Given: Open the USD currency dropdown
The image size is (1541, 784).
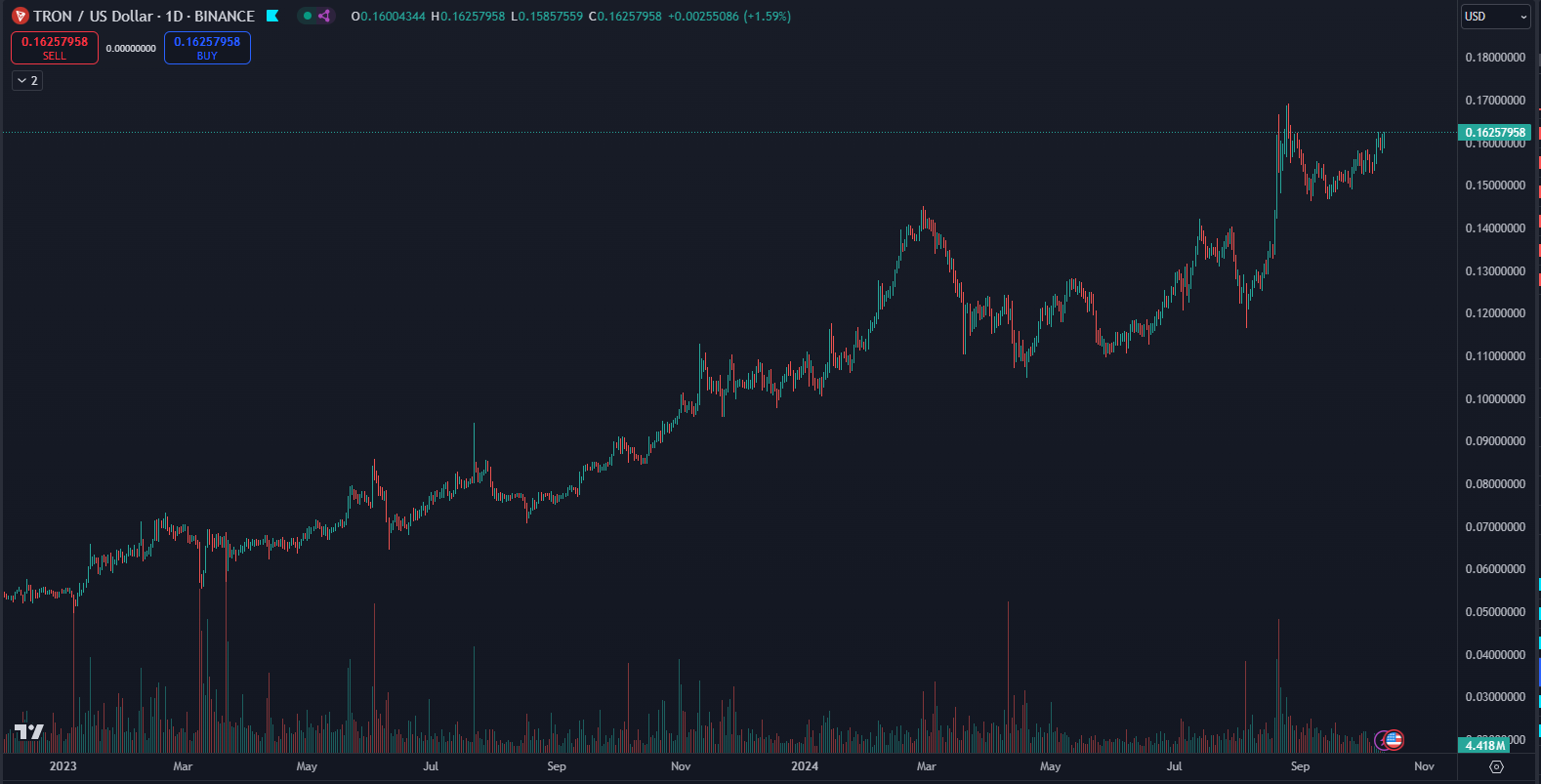Looking at the screenshot, I should [1495, 17].
